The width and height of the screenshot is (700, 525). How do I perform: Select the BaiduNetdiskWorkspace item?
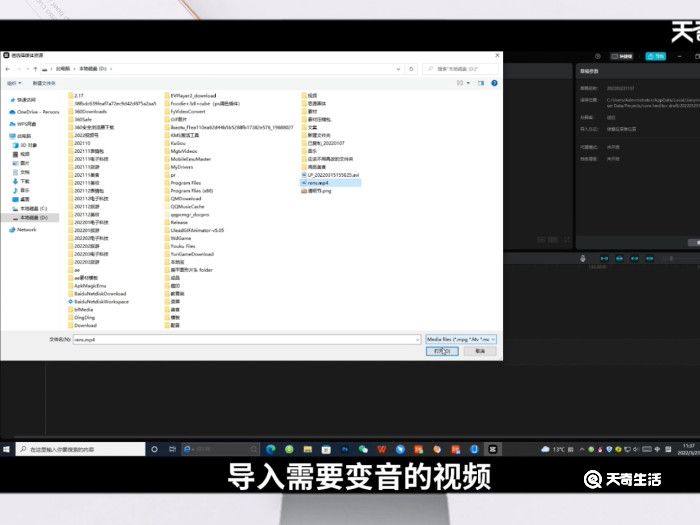point(98,302)
